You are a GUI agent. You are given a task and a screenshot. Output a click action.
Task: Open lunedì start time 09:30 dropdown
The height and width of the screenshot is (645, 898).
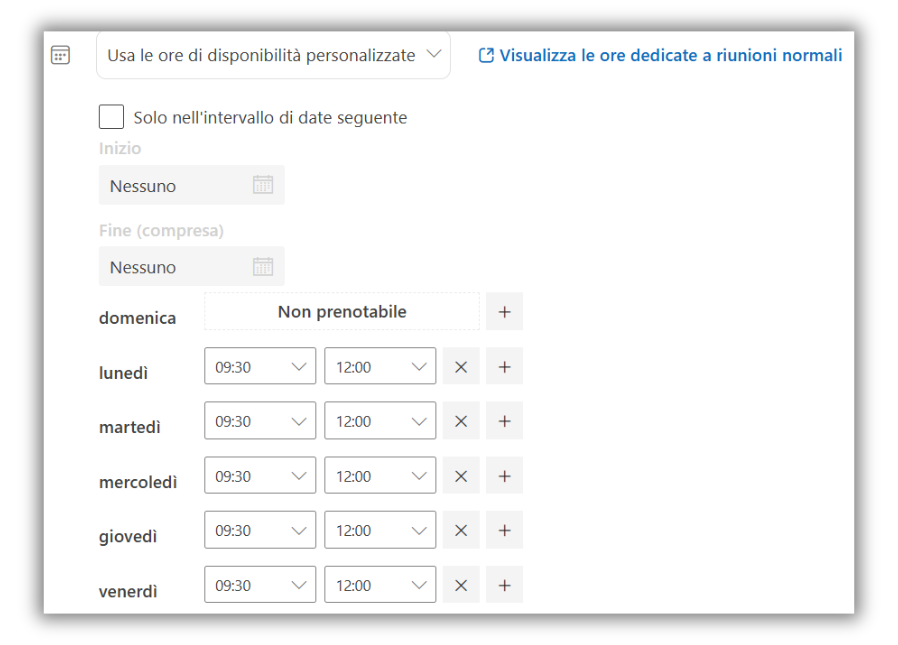tap(260, 367)
